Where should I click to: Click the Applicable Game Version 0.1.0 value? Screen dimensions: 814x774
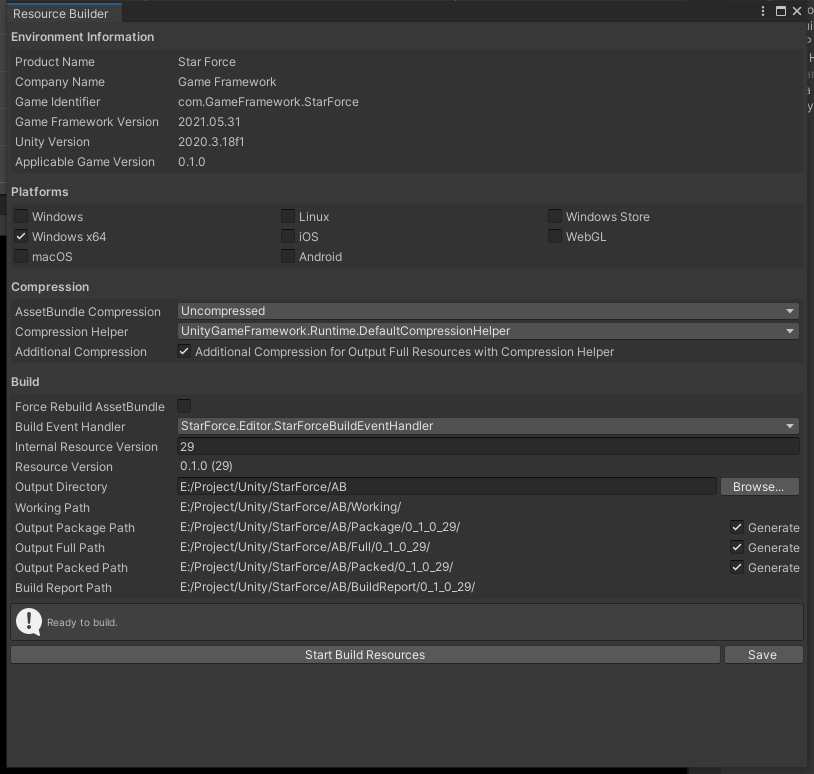pos(192,162)
